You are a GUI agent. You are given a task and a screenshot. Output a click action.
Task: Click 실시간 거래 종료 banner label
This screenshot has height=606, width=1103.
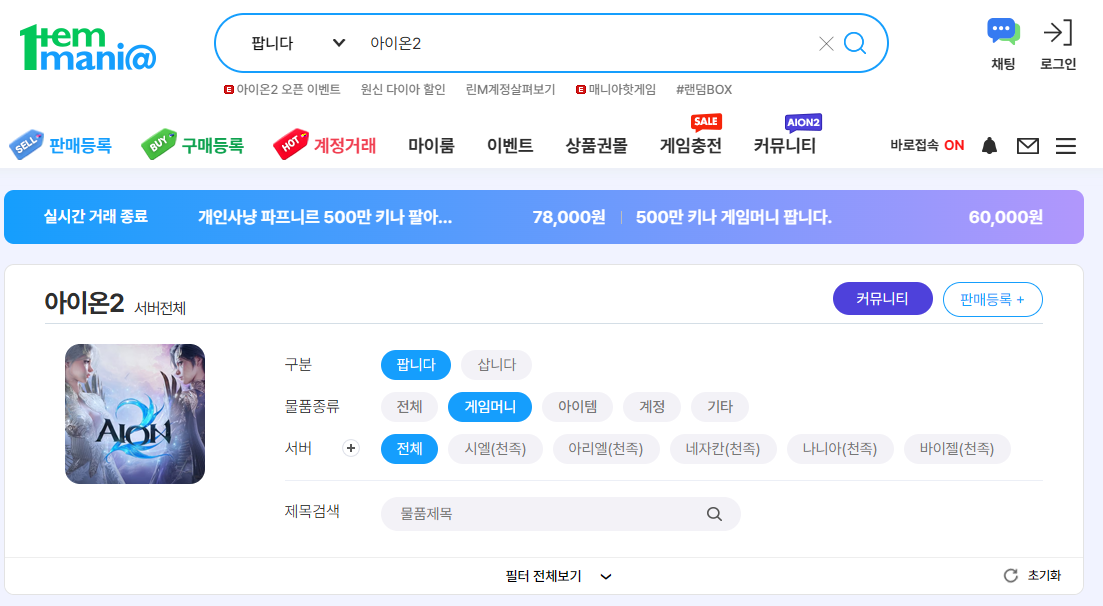(x=96, y=217)
